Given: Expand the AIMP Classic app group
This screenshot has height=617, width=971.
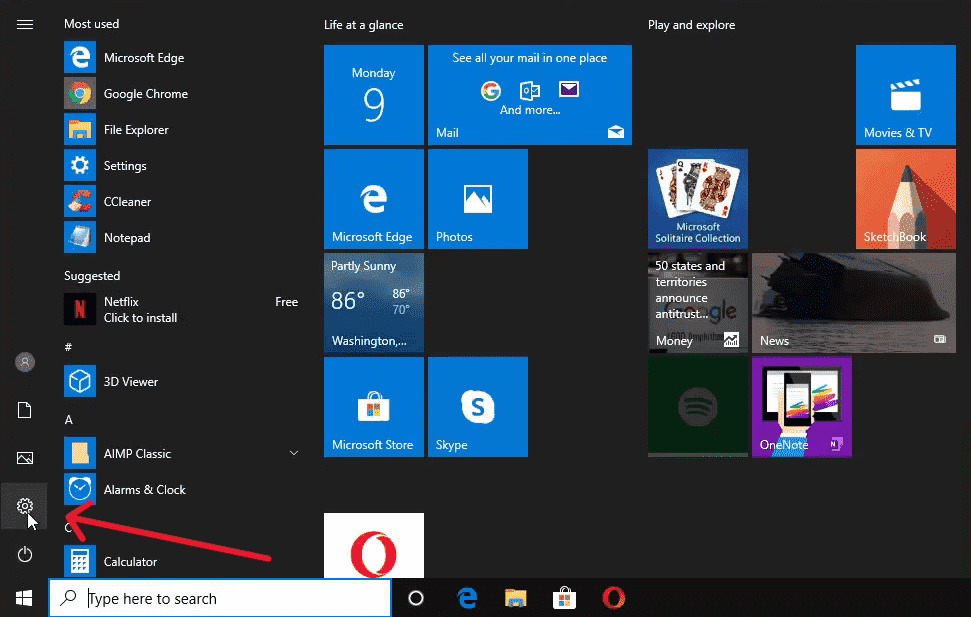Looking at the screenshot, I should click(293, 453).
